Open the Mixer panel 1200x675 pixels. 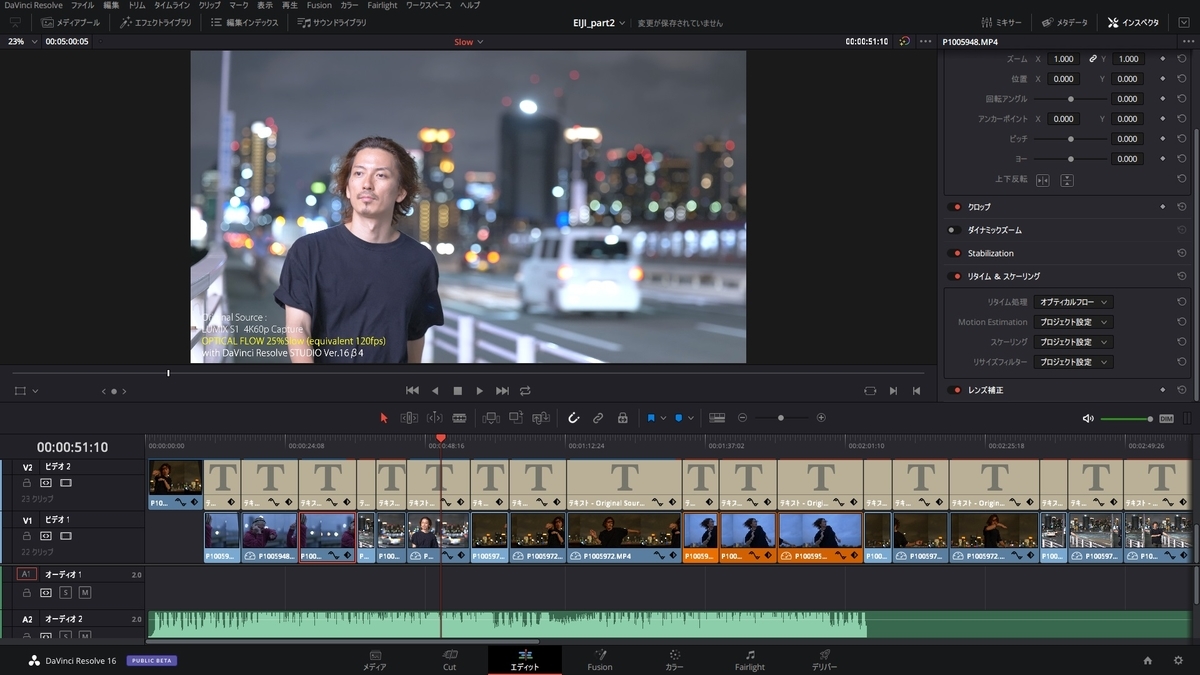click(x=1001, y=22)
